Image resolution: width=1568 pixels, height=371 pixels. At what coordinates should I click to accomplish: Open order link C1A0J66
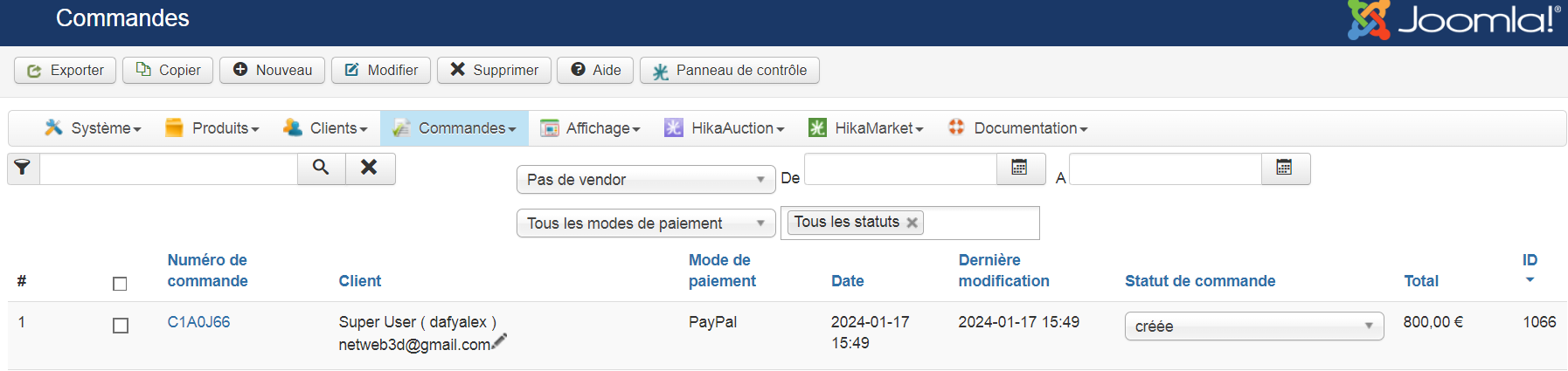coord(198,322)
